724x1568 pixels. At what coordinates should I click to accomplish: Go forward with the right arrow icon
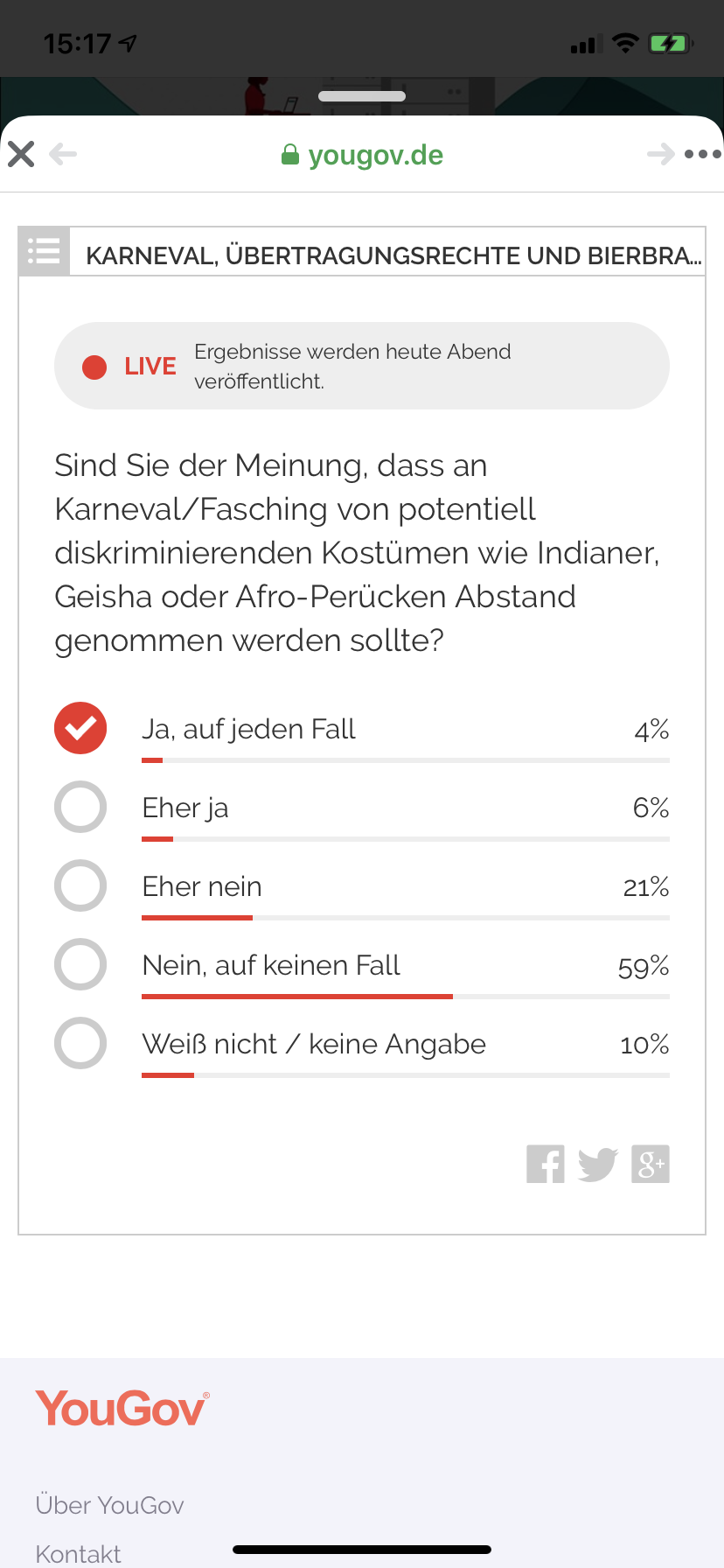(661, 155)
